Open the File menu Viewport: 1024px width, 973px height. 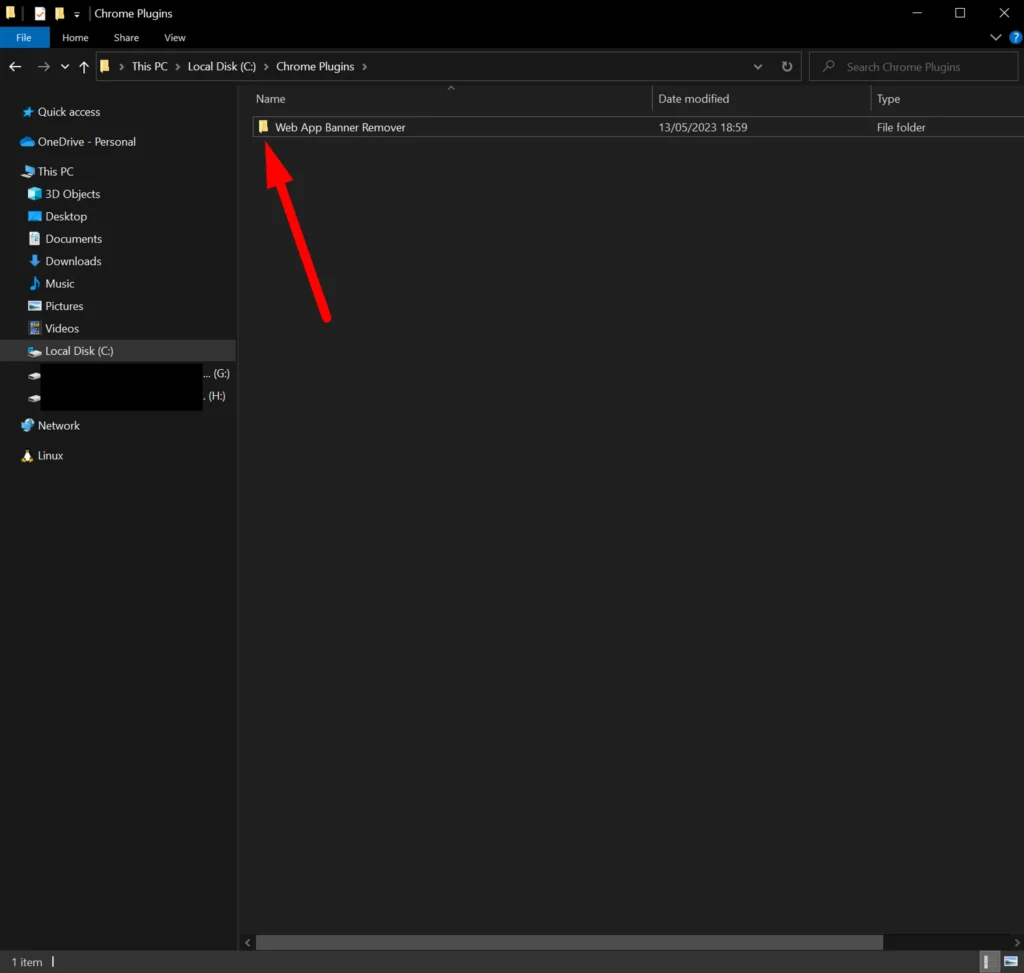point(23,38)
